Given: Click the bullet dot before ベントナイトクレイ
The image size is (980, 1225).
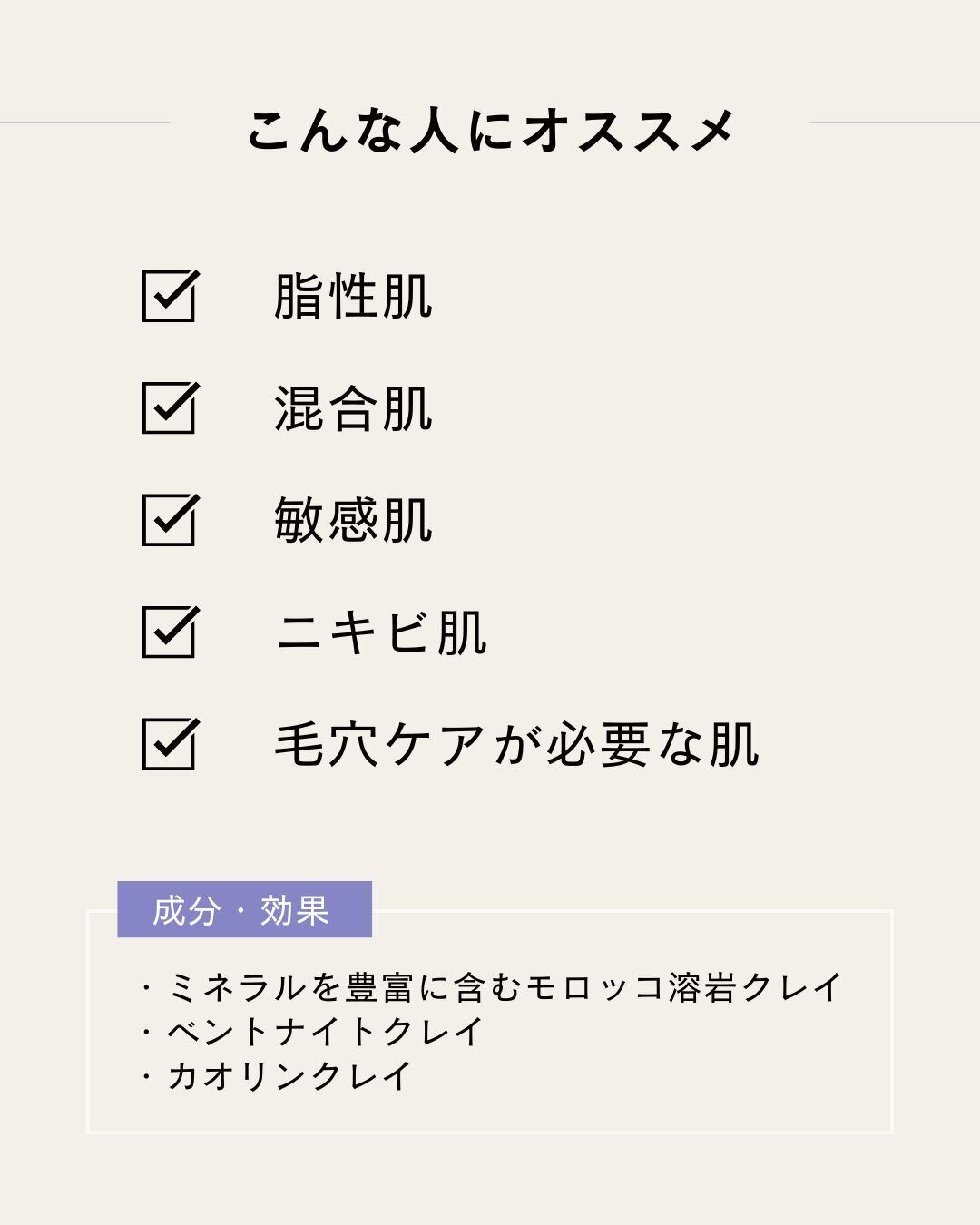Looking at the screenshot, I should pyautogui.click(x=146, y=1033).
